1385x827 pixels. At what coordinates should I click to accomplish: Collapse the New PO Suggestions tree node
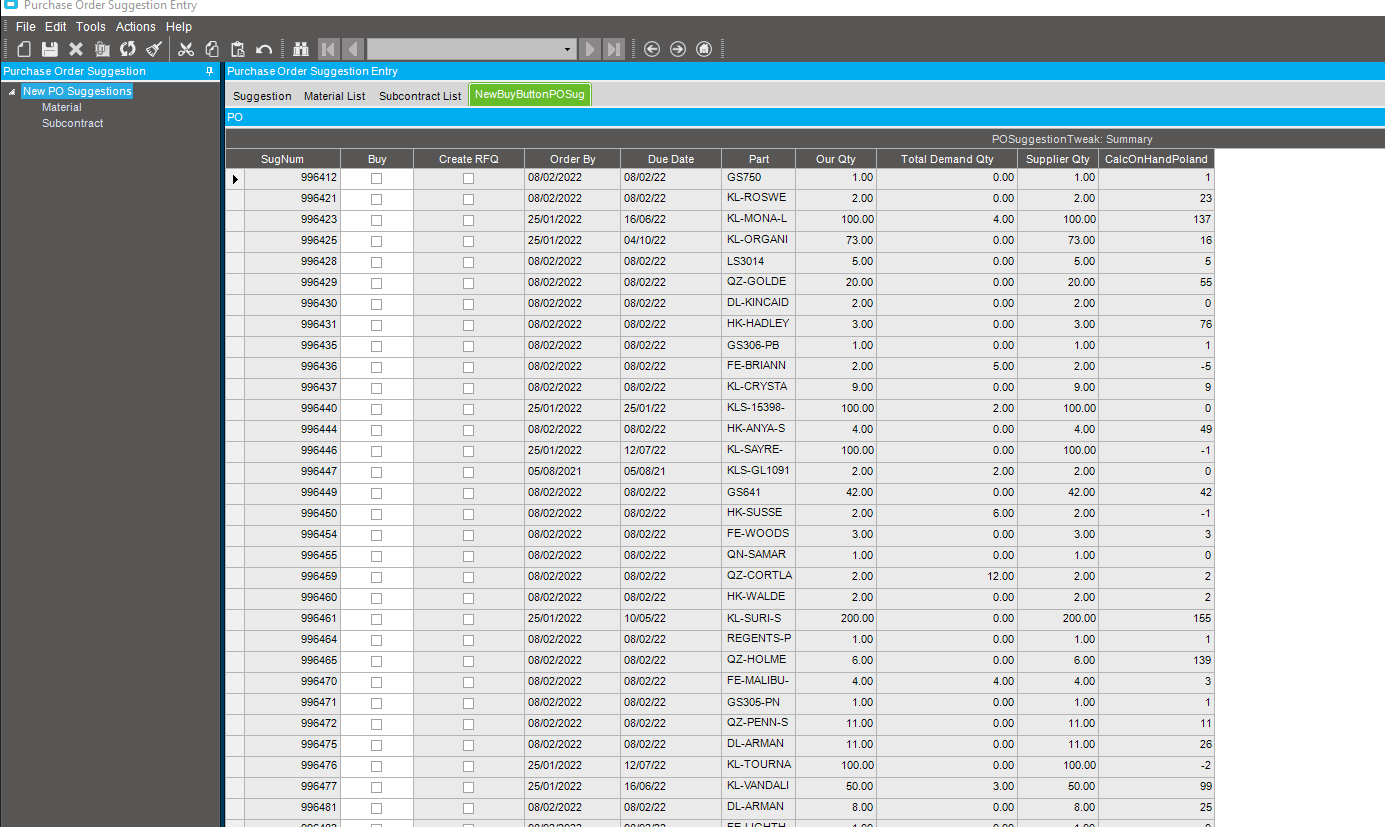[x=12, y=92]
